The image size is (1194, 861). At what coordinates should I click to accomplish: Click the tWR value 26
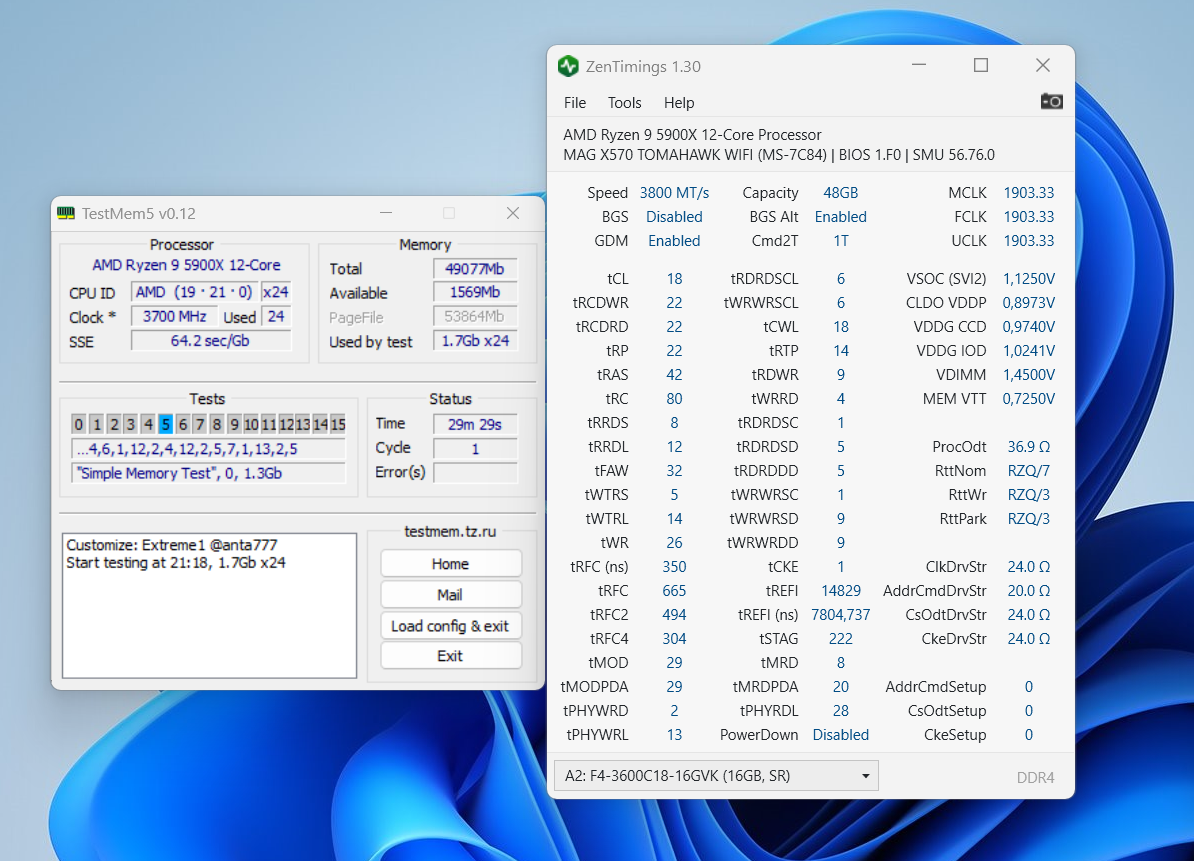674,543
